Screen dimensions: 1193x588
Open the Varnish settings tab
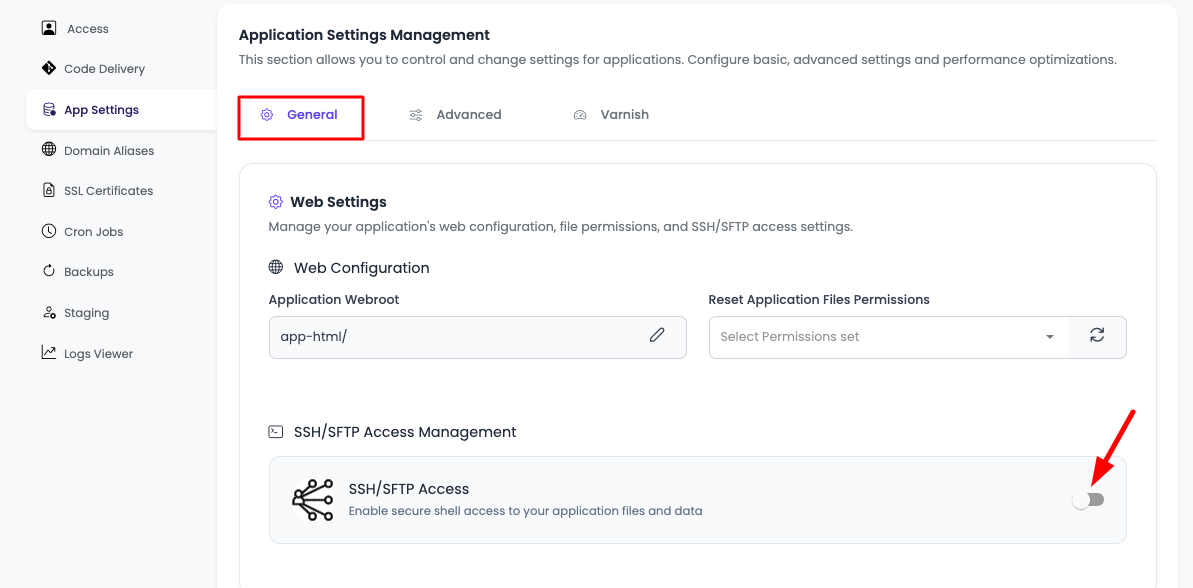(624, 114)
